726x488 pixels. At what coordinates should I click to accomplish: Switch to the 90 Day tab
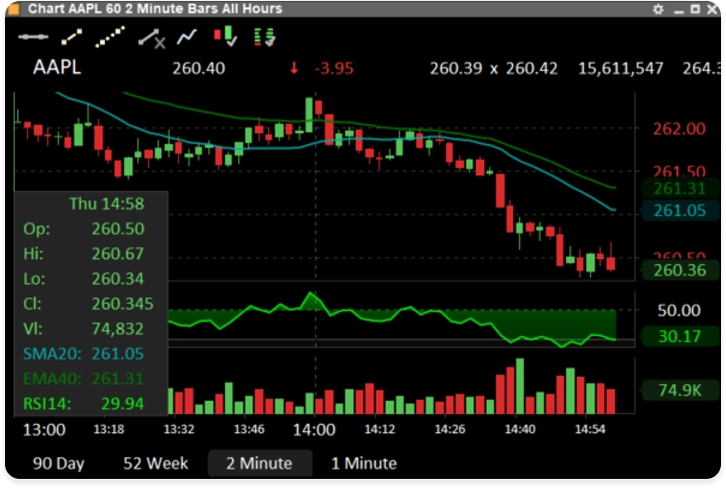(x=58, y=463)
